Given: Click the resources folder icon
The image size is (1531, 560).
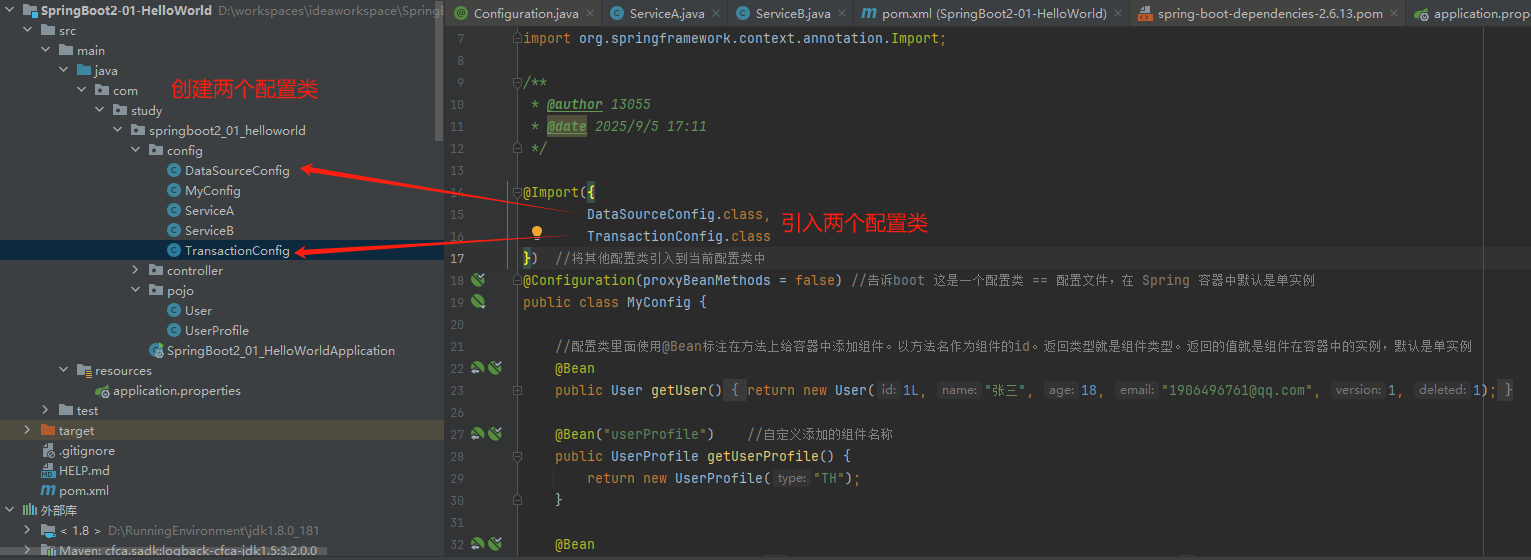Looking at the screenshot, I should [x=84, y=370].
